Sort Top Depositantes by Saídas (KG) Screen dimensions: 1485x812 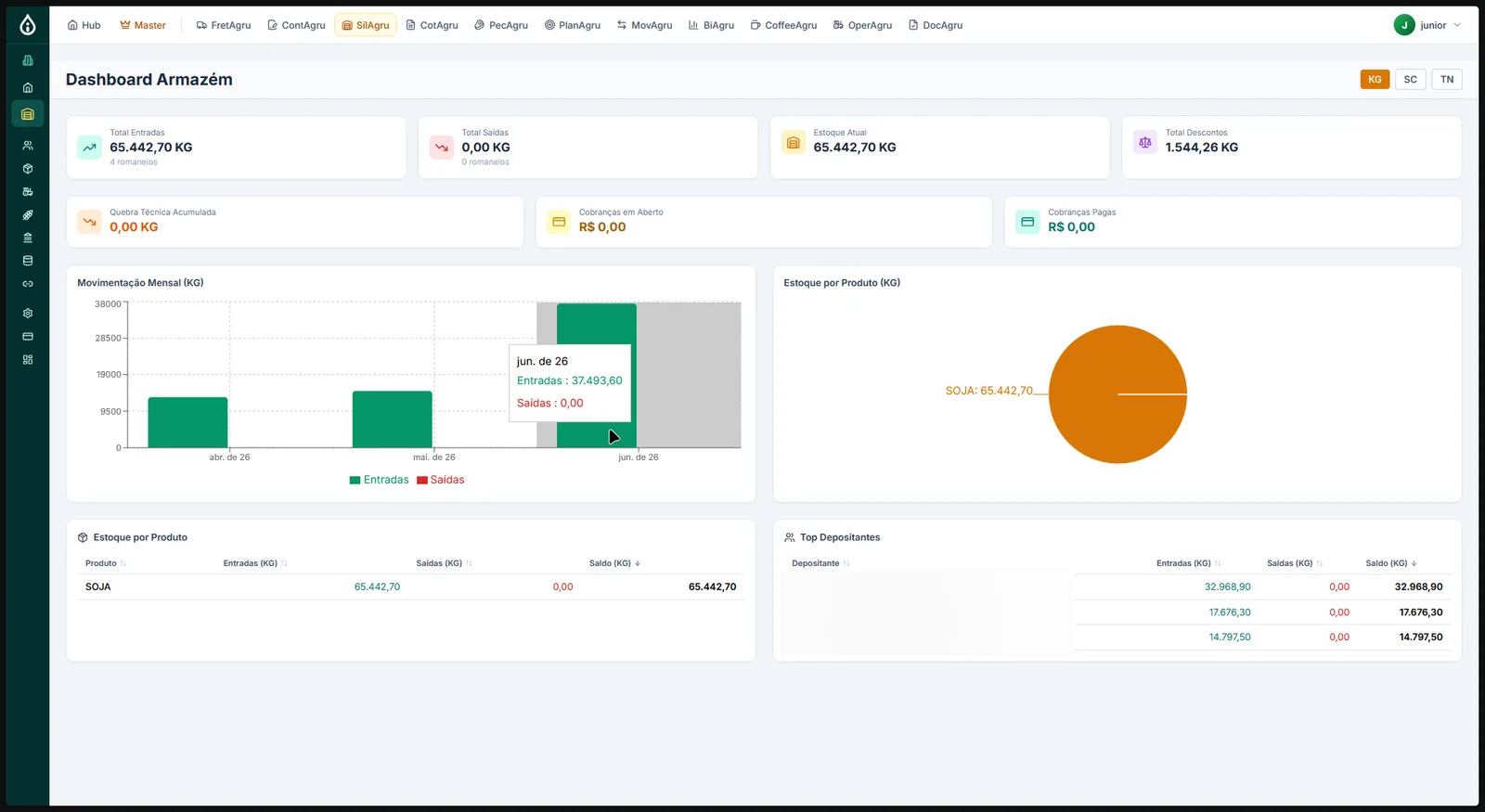coord(1295,563)
